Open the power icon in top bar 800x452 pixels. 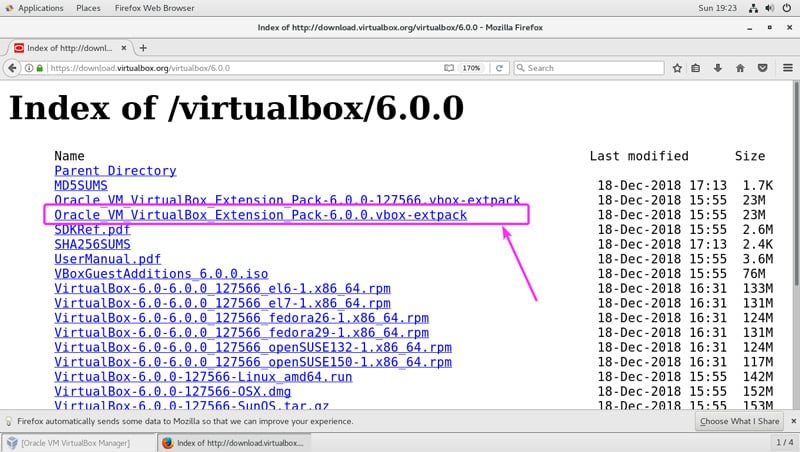787,8
